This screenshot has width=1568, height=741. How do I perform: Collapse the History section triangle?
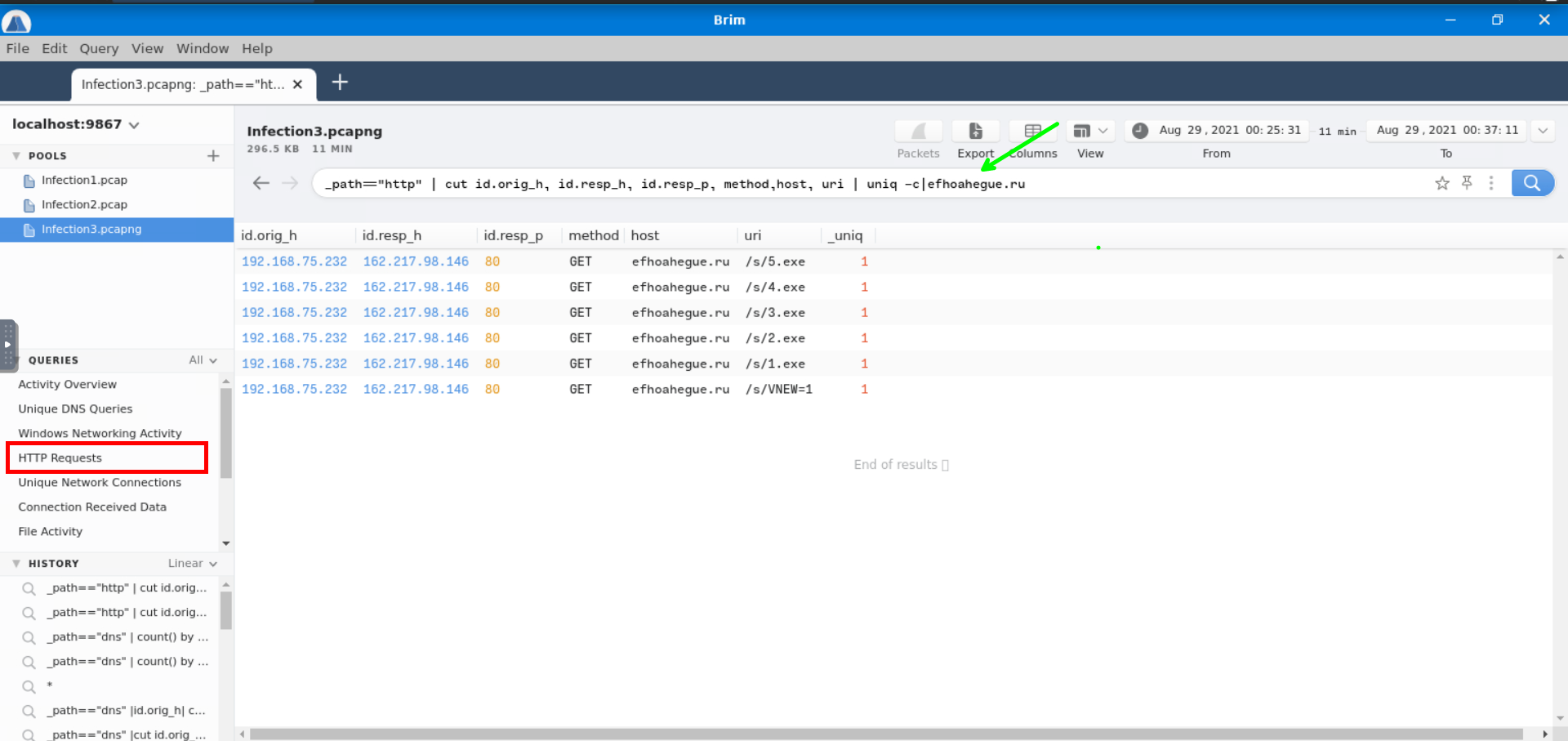[x=16, y=564]
